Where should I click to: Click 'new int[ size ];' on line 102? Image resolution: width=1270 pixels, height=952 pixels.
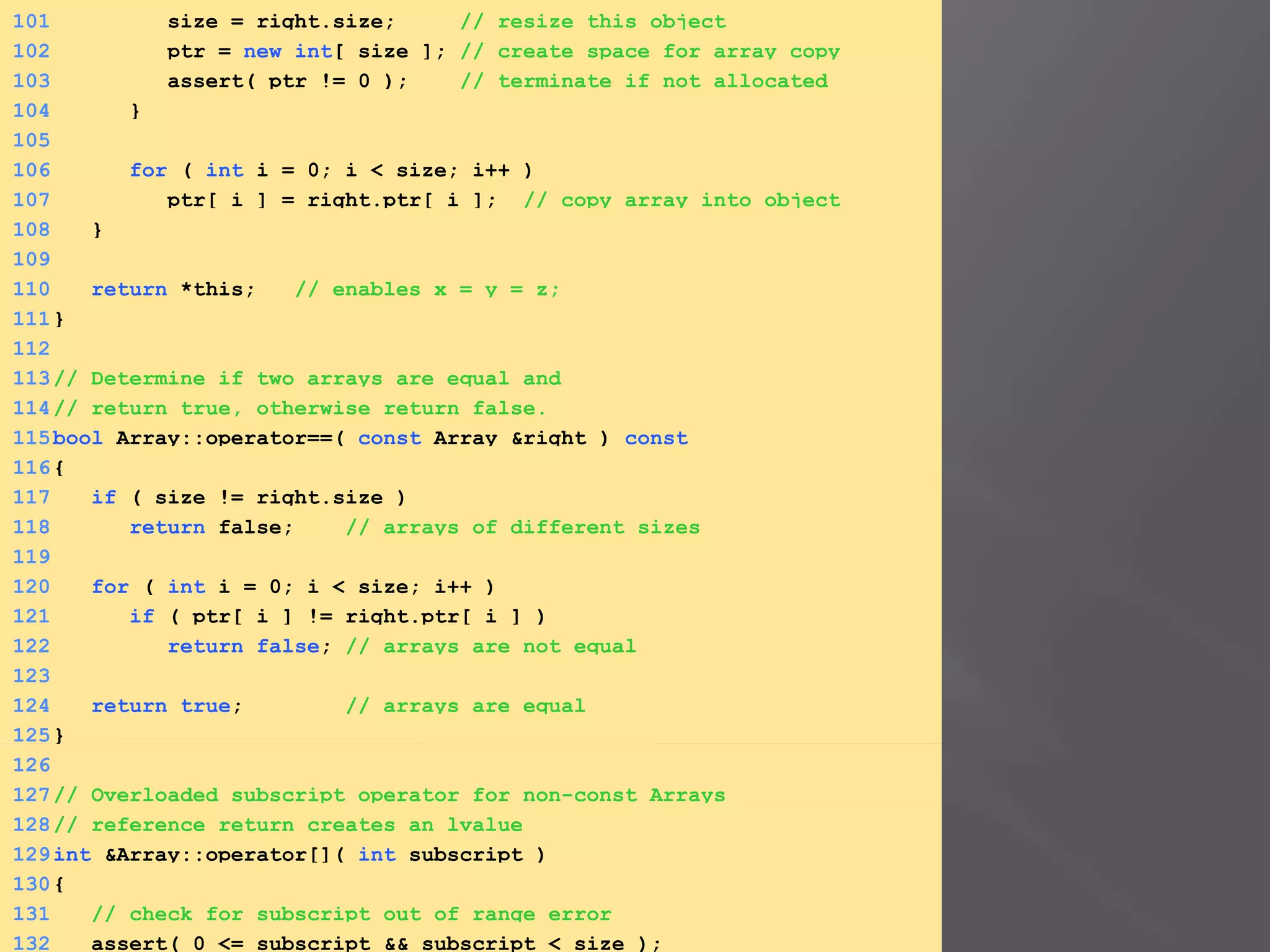(x=344, y=51)
